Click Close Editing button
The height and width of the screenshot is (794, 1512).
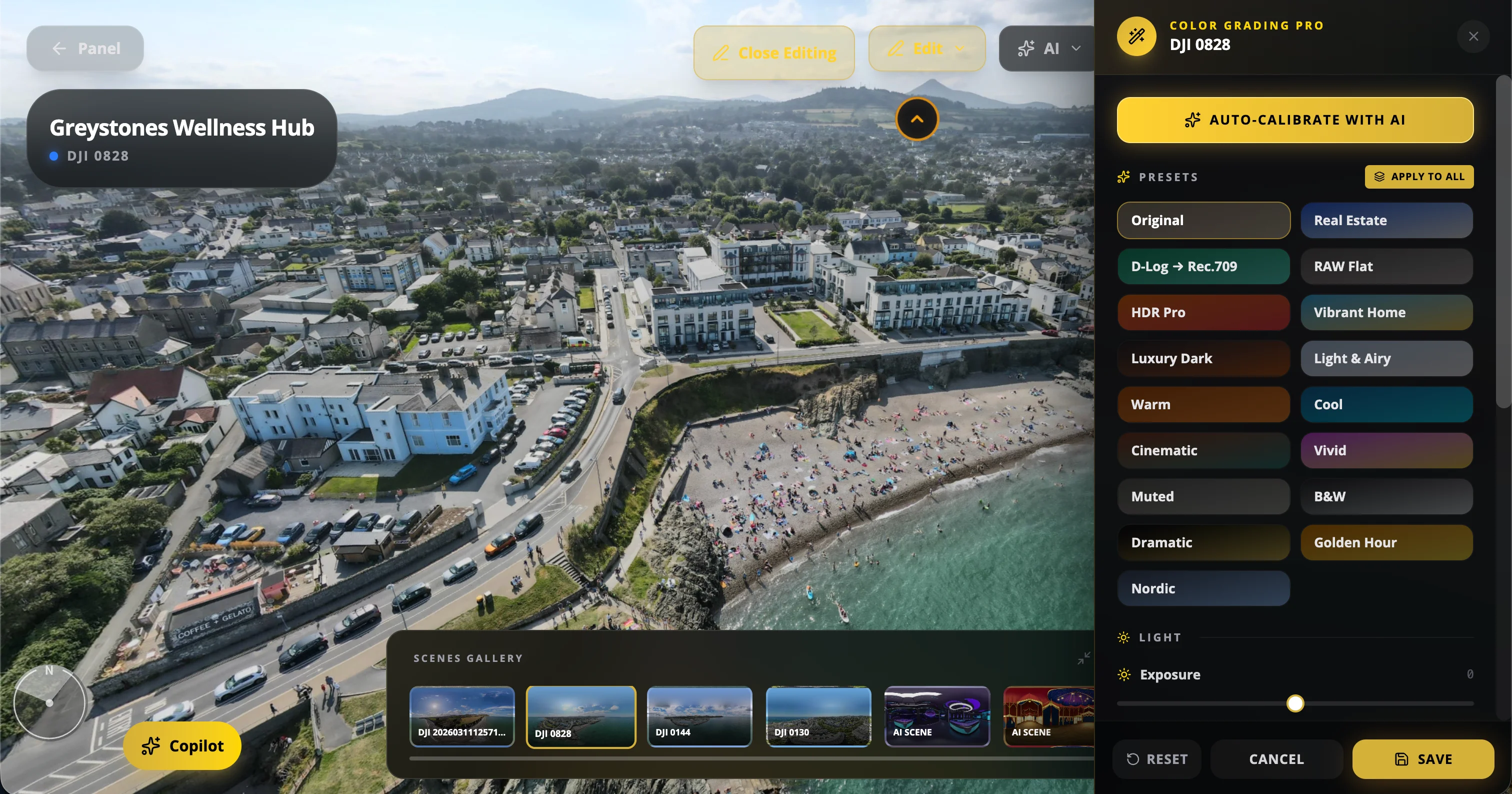pyautogui.click(x=773, y=53)
